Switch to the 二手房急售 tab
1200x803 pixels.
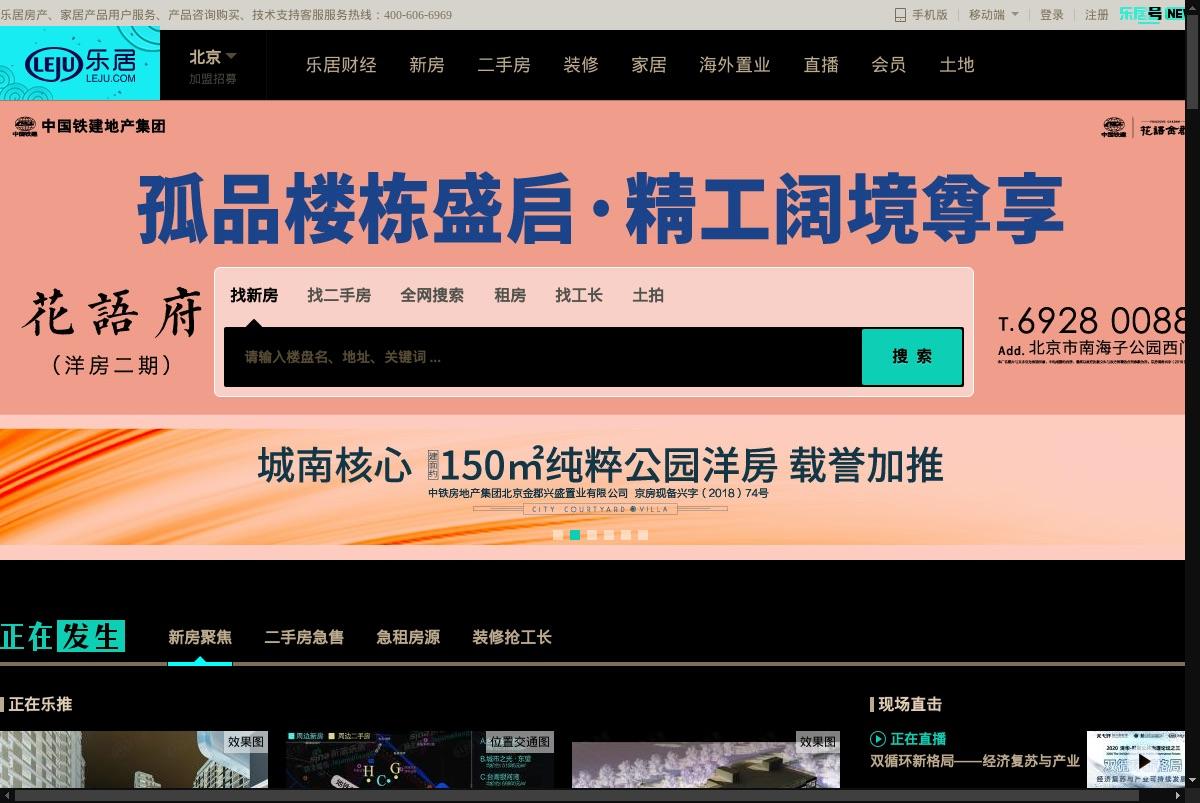click(304, 637)
